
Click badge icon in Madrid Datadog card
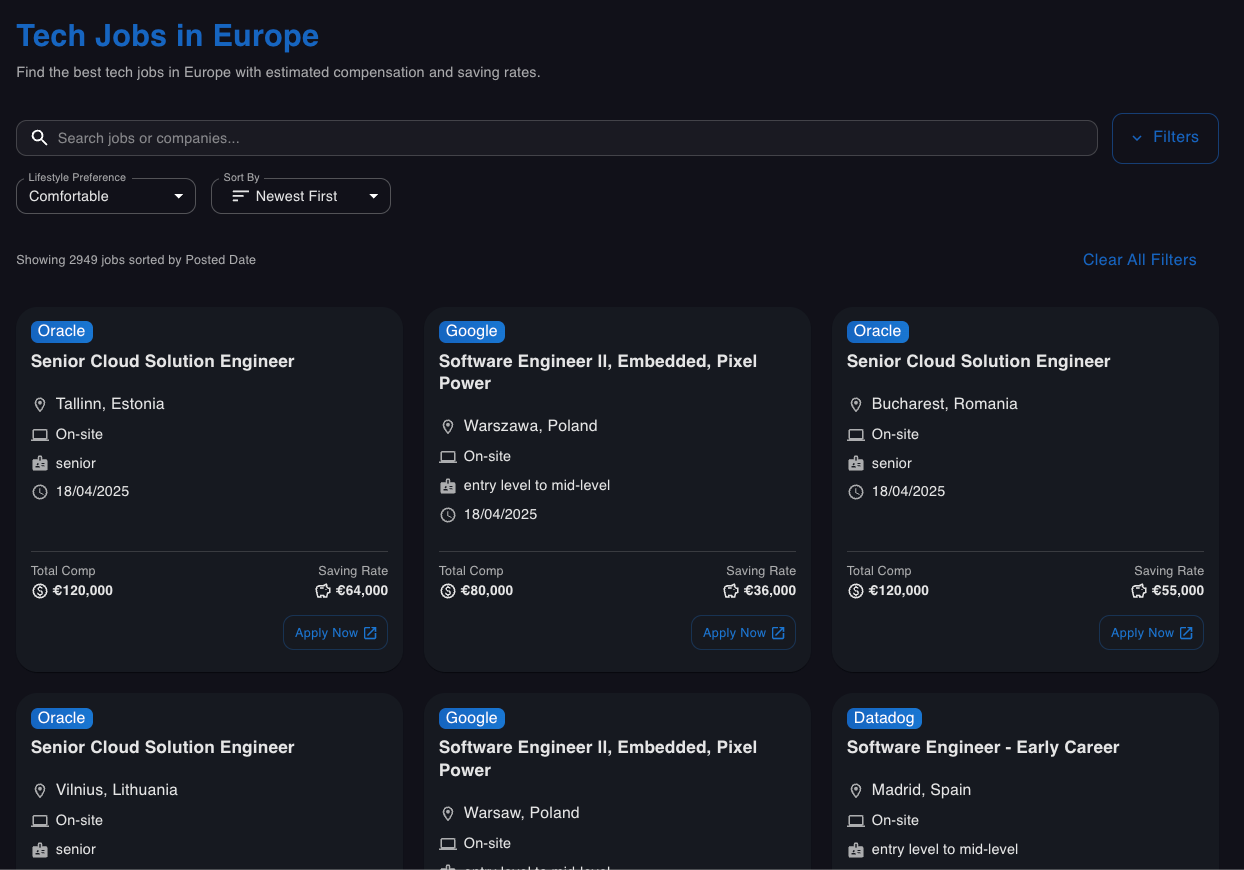856,850
